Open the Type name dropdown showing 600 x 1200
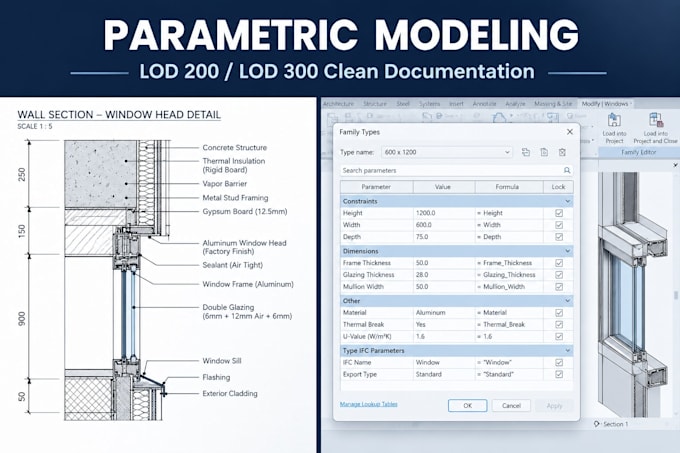The width and height of the screenshot is (680, 453). [x=447, y=152]
